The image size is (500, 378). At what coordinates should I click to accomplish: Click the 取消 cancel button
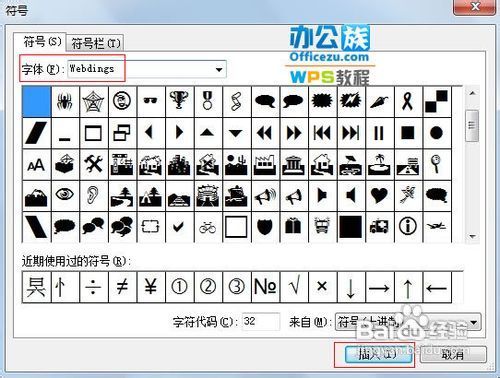click(453, 354)
